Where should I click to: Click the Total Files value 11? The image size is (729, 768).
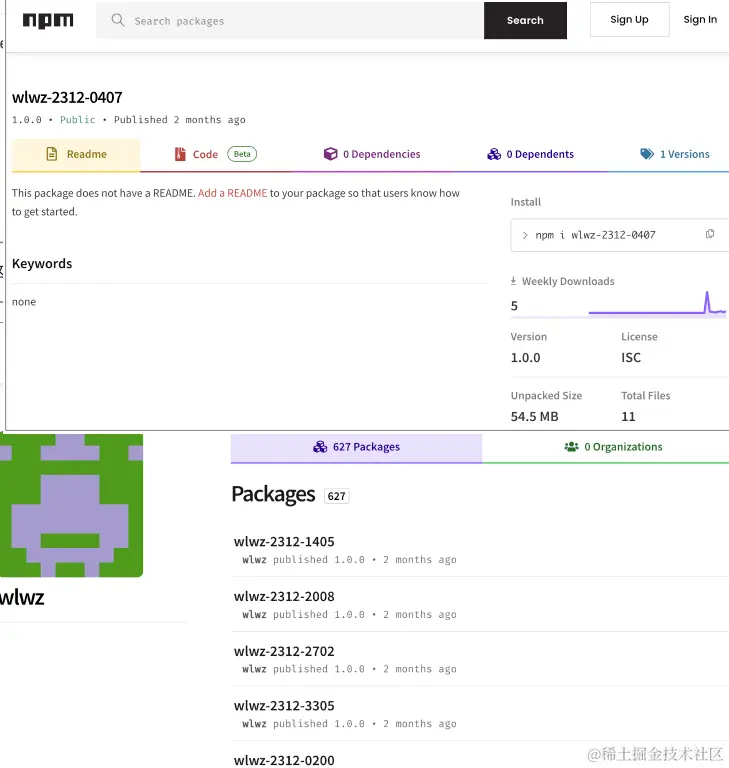[x=628, y=417]
